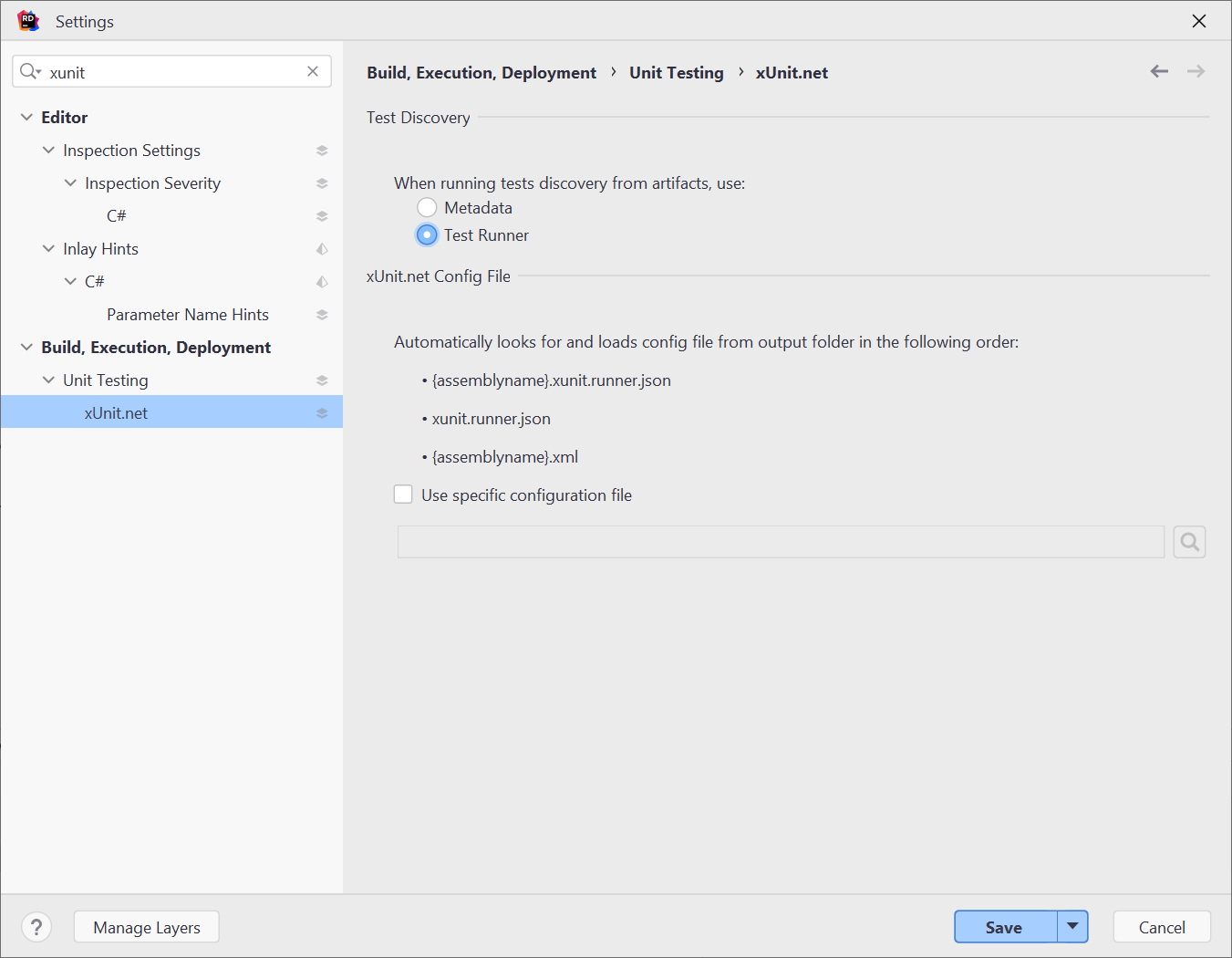Click the pen icon next to Inlay Hints

click(322, 248)
